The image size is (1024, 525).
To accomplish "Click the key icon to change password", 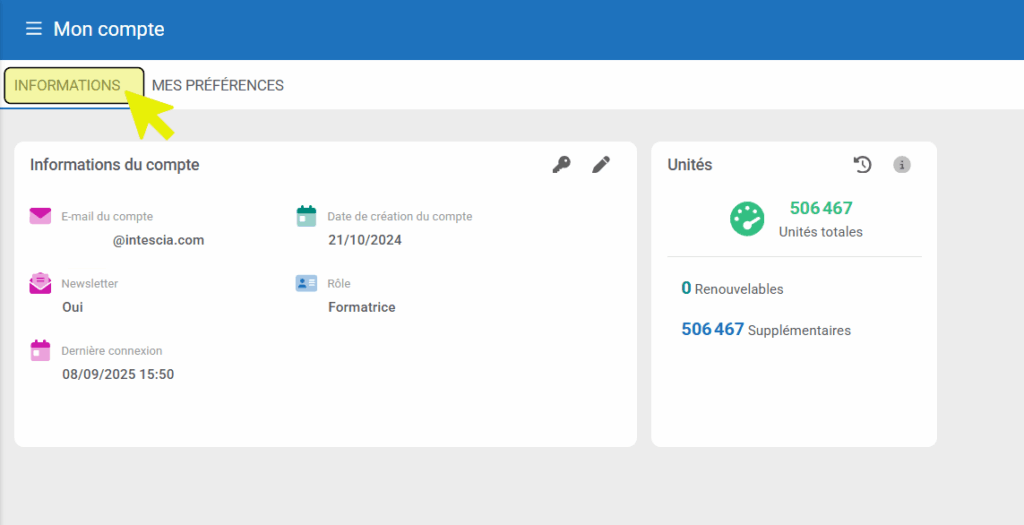I will click(562, 165).
